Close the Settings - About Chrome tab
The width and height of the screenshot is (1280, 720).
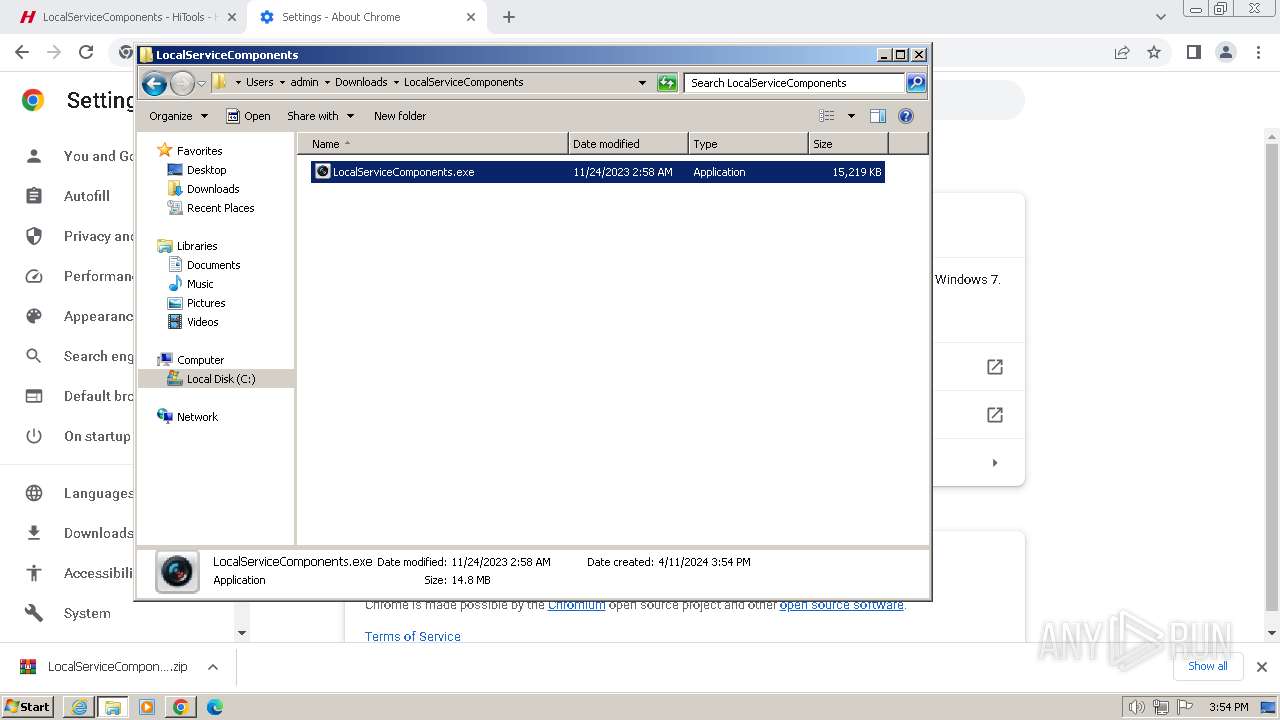470,17
